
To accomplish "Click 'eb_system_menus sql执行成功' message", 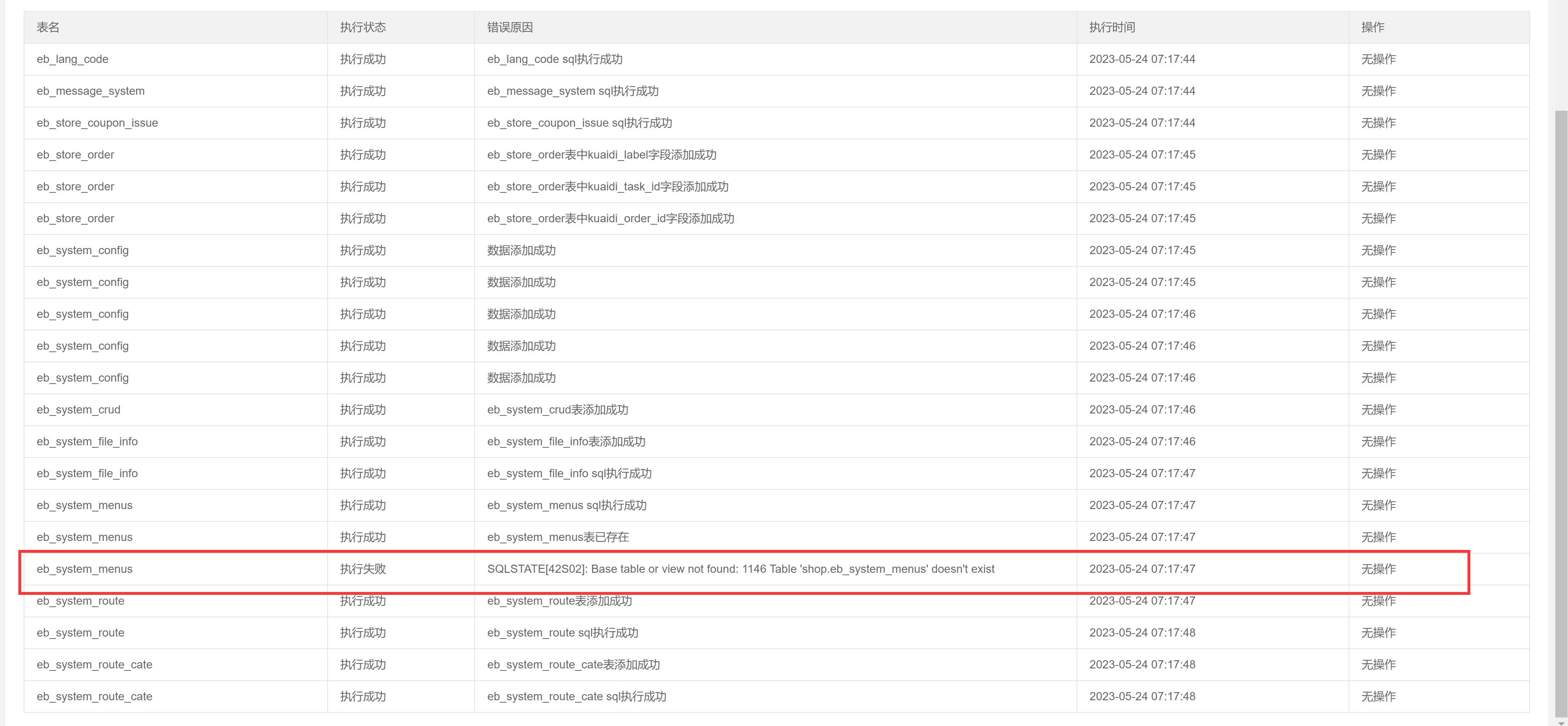I will coord(567,505).
